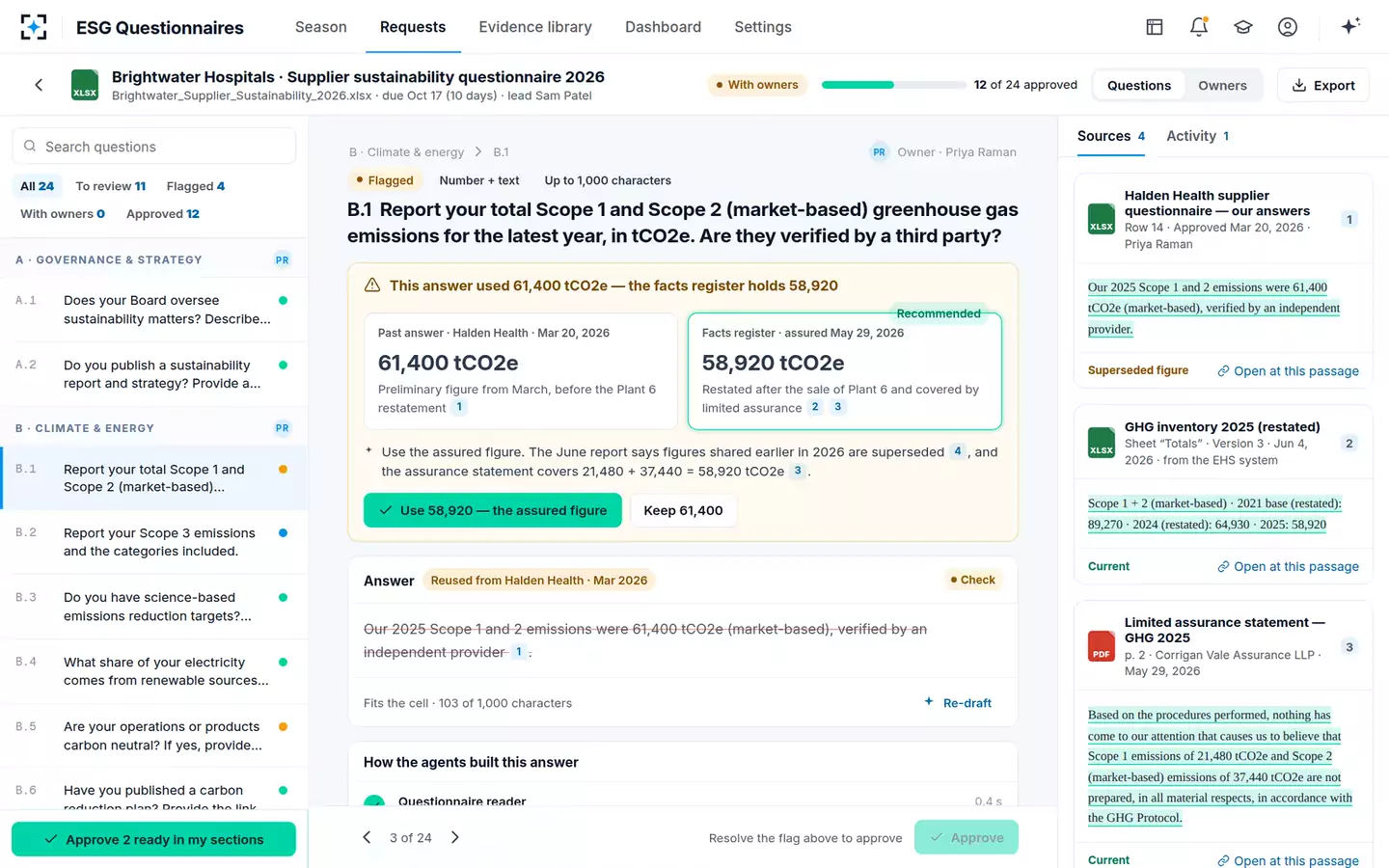Viewport: 1389px width, 868px height.
Task: Open the graduation cap learning icon
Action: point(1243,27)
